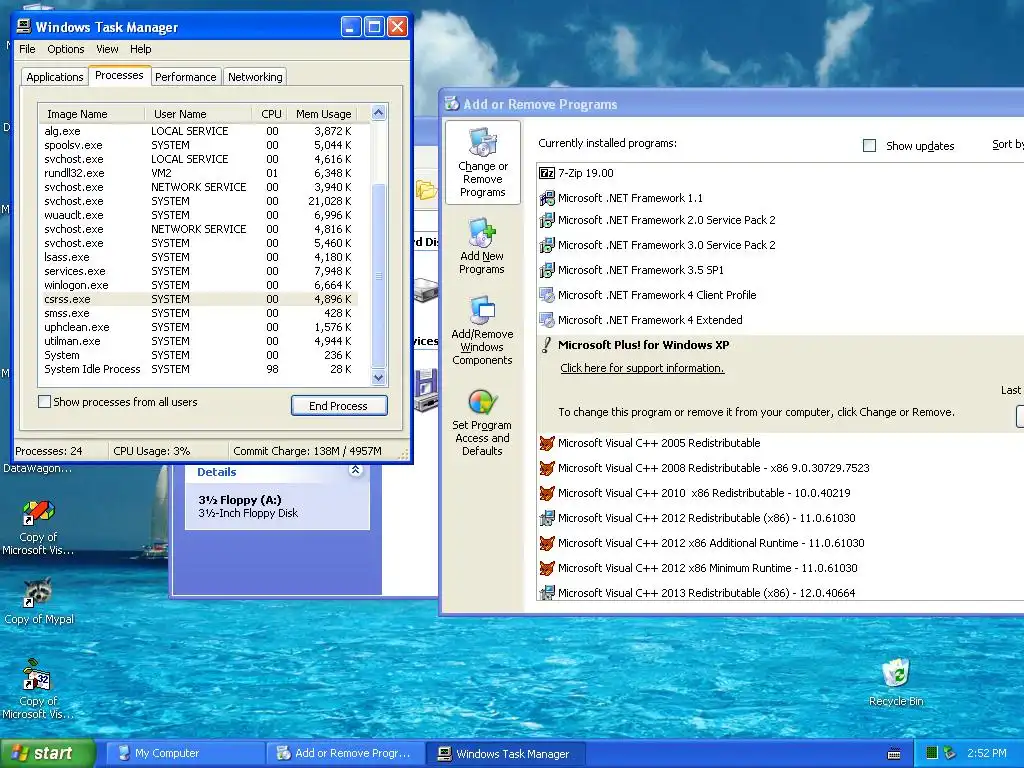Viewport: 1024px width, 768px height.
Task: Sort processes by Image Name column
Action: tap(91, 114)
